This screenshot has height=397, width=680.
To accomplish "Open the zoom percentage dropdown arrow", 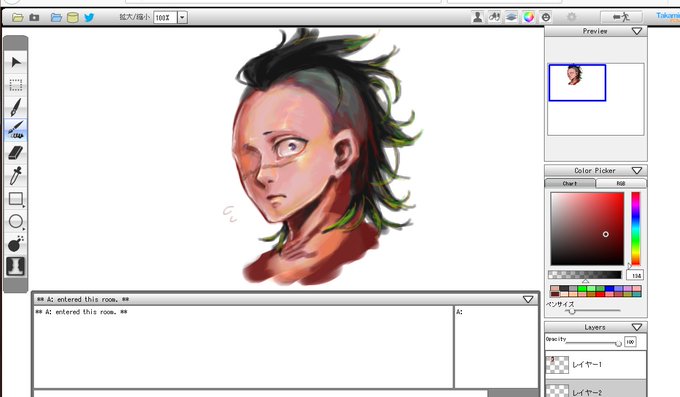I will [182, 17].
